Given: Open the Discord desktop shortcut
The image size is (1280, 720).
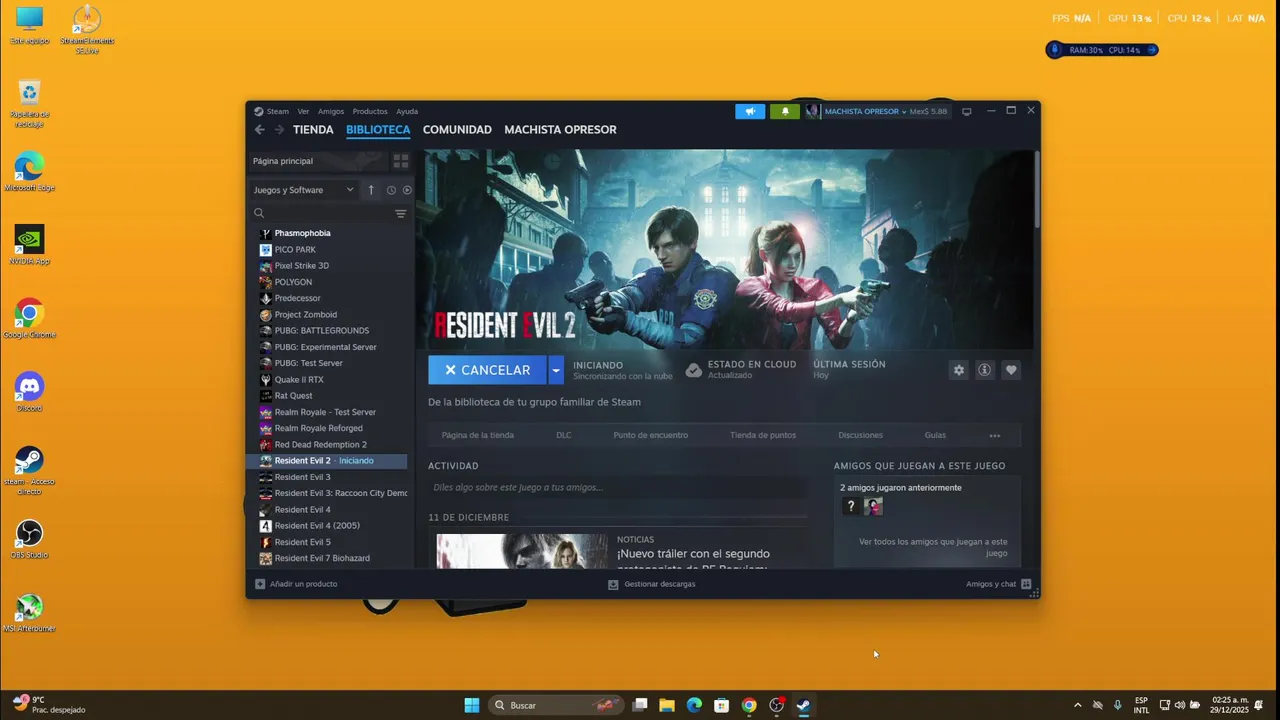Looking at the screenshot, I should pyautogui.click(x=29, y=392).
